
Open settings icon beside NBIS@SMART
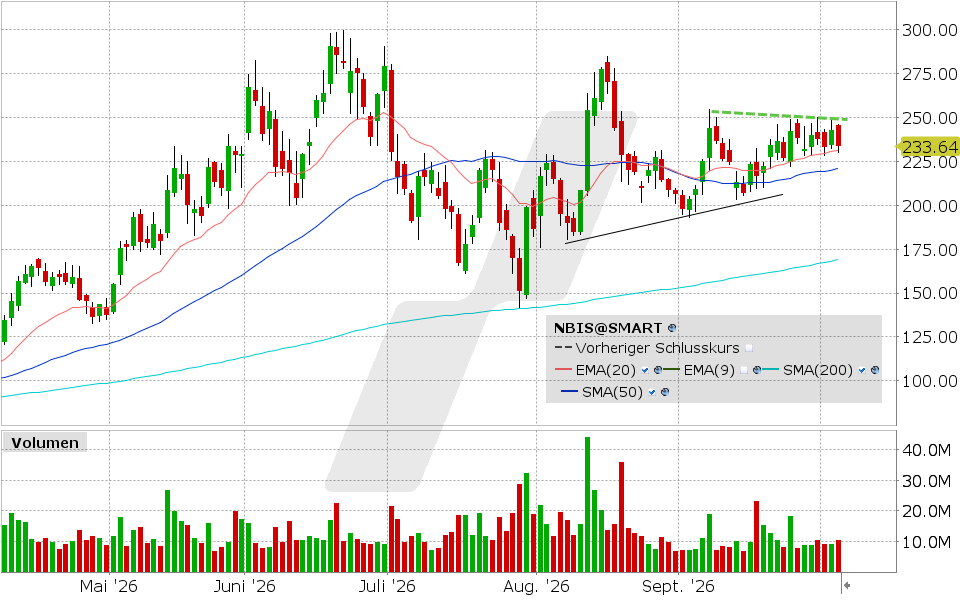tap(672, 328)
